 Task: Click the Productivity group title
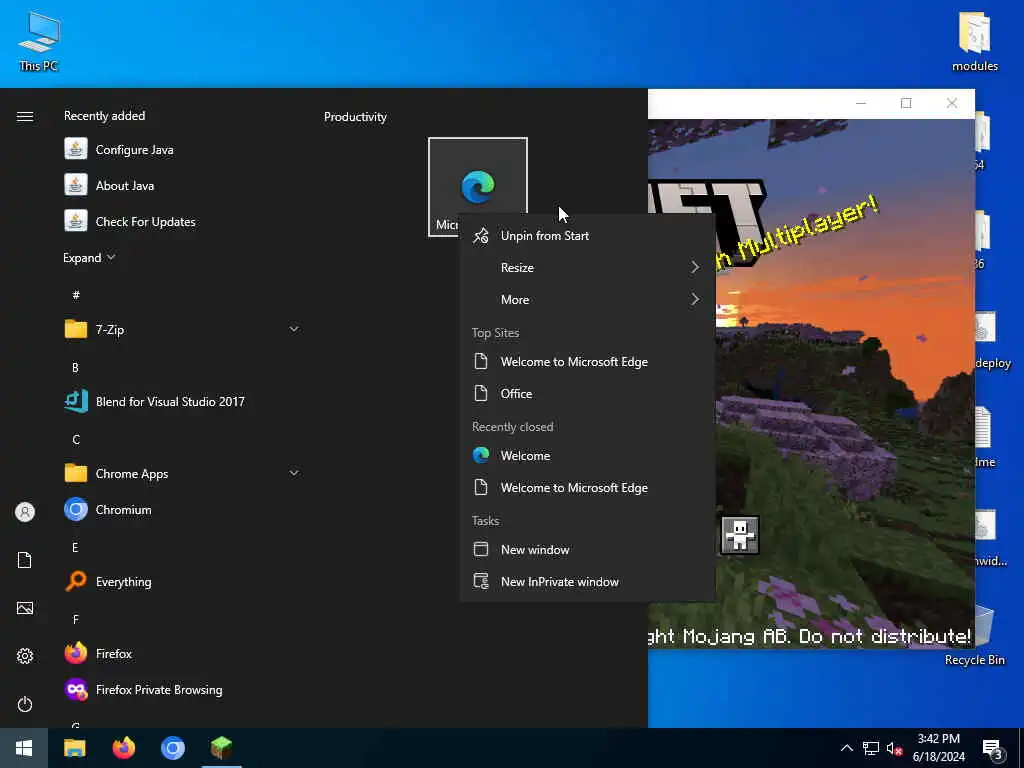(355, 117)
